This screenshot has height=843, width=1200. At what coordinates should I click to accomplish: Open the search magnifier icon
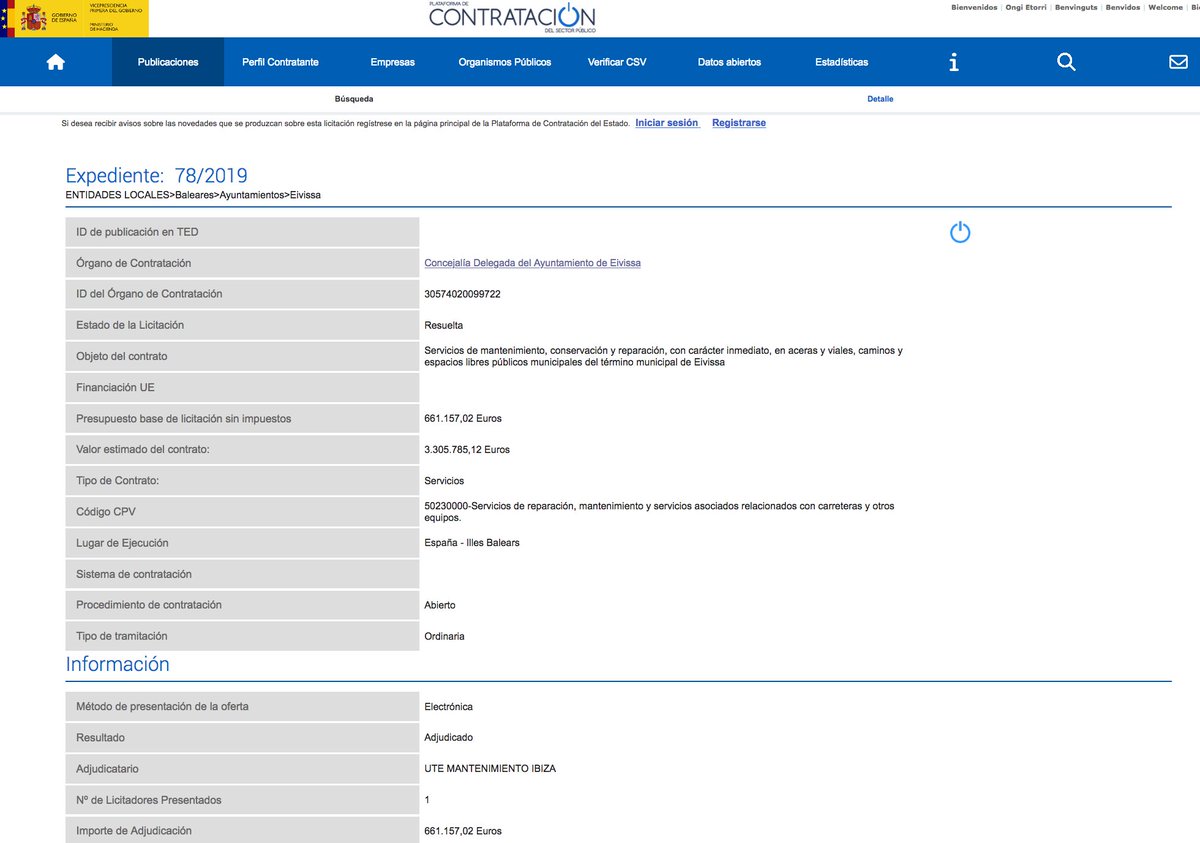click(1066, 62)
